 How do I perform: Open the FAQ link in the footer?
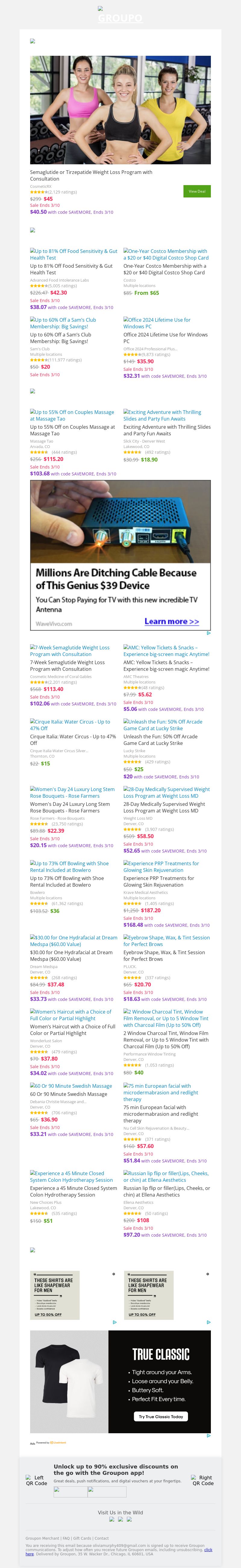(66, 1538)
